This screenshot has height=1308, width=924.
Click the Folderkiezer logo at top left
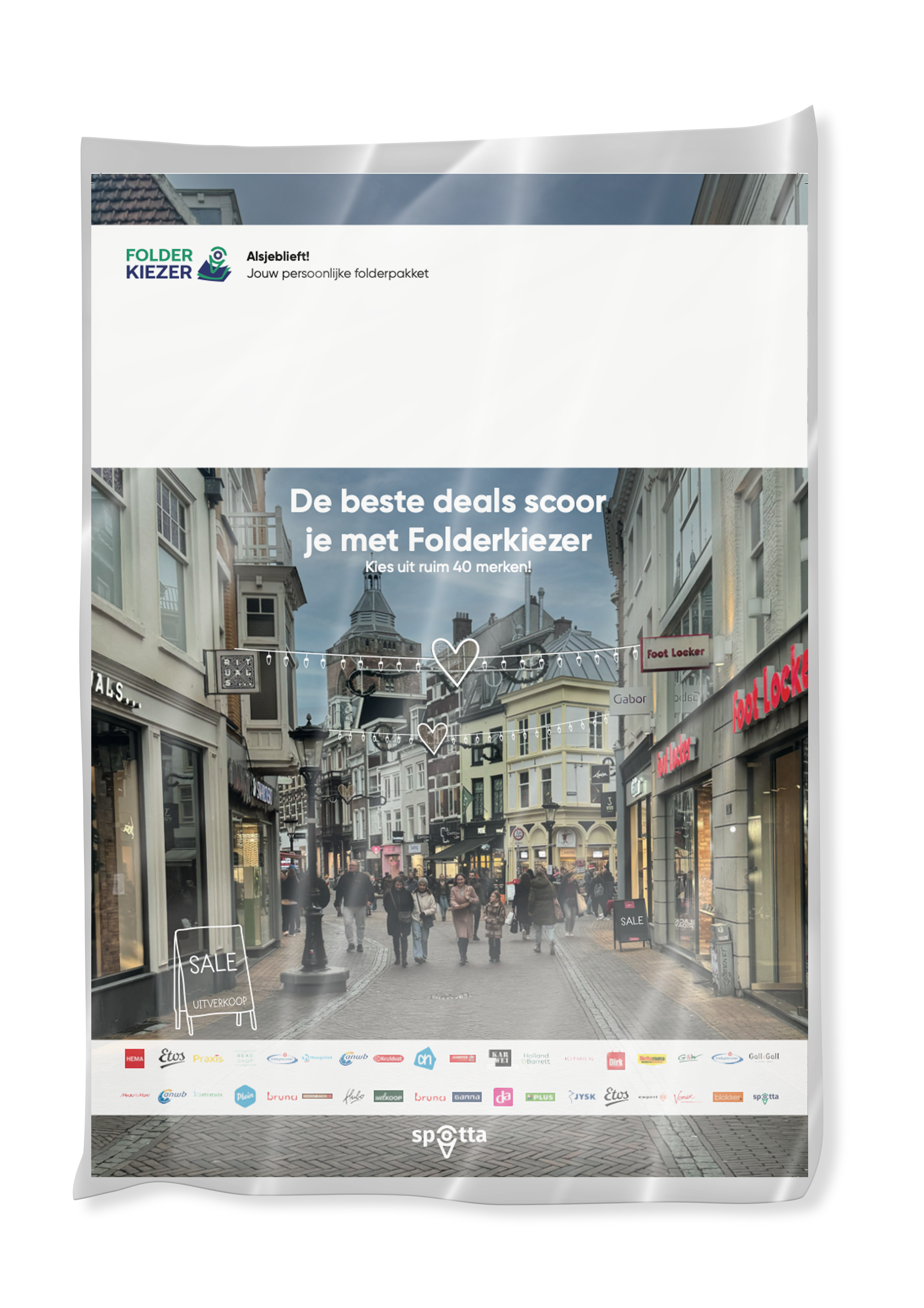178,264
